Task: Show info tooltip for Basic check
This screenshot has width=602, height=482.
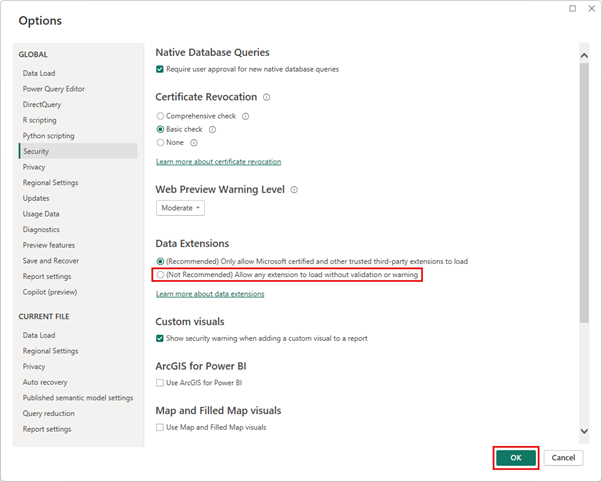Action: click(x=212, y=130)
